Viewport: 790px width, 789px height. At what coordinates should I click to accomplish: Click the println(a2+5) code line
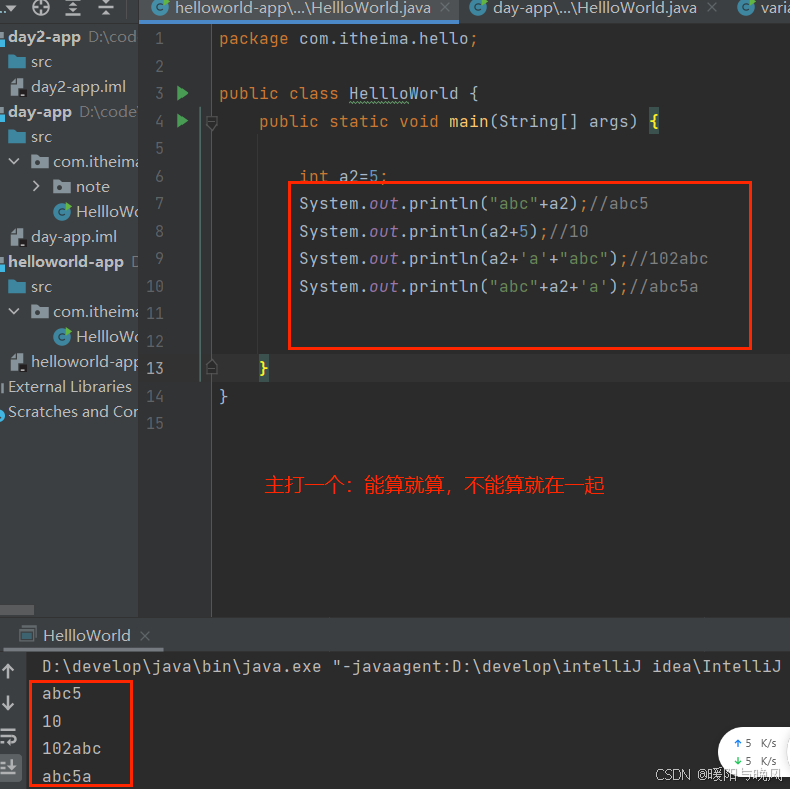click(443, 231)
